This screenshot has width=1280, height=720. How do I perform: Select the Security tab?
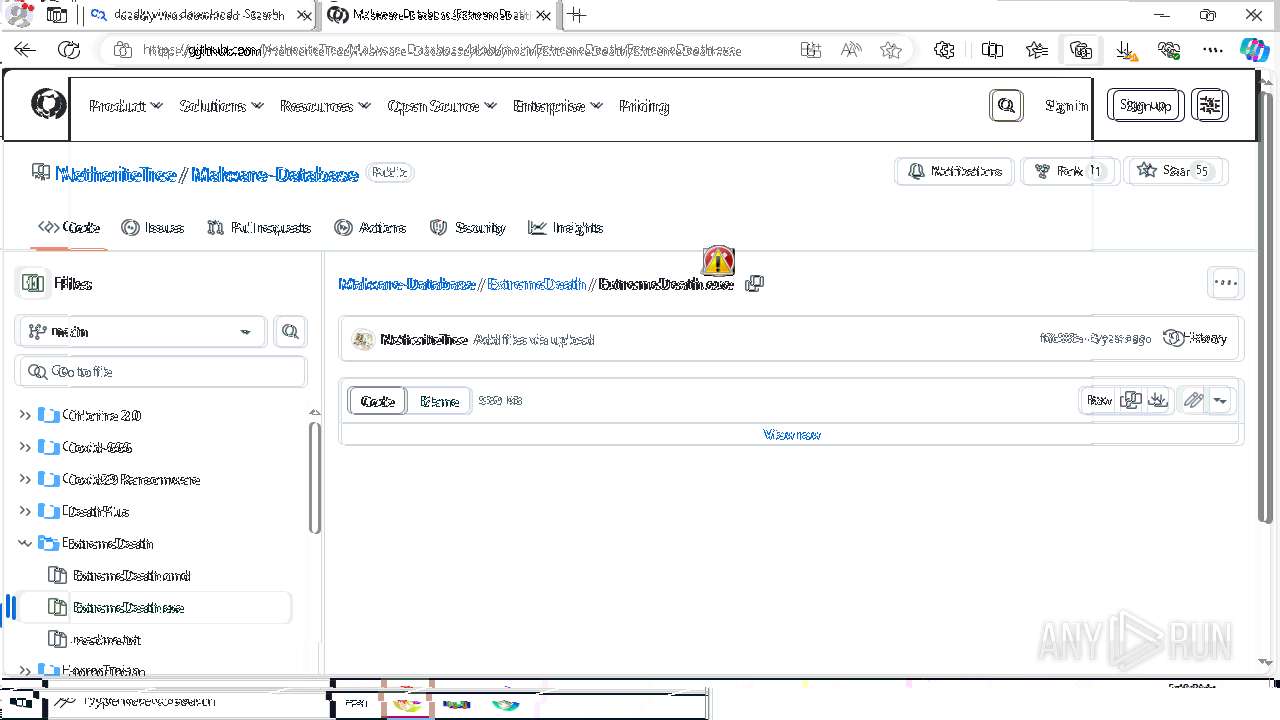pyautogui.click(x=467, y=227)
